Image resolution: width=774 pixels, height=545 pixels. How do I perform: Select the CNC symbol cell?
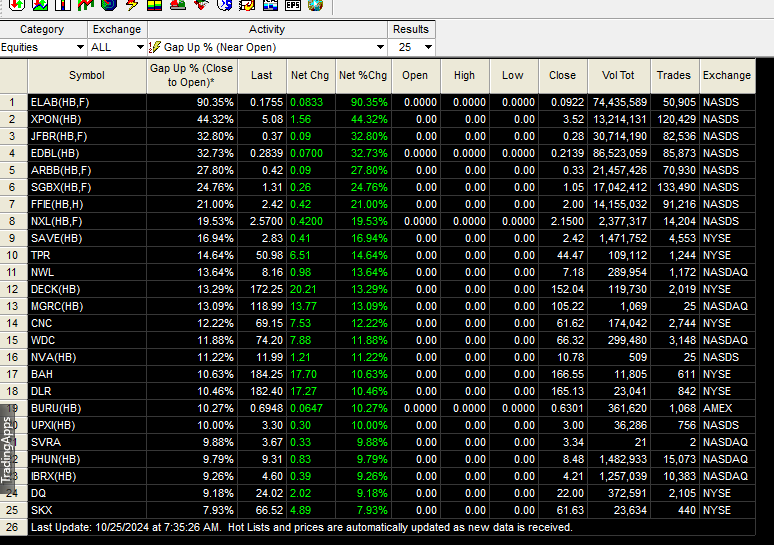pyautogui.click(x=87, y=324)
